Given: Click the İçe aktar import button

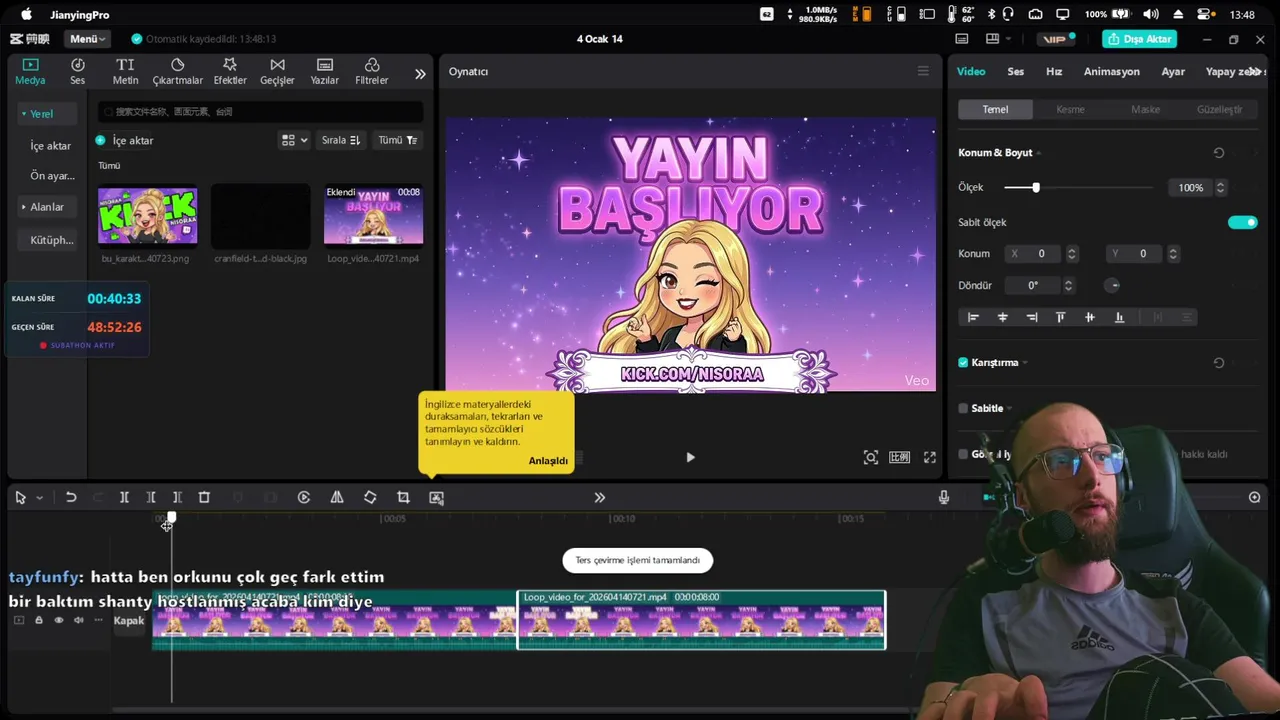Looking at the screenshot, I should (x=125, y=140).
